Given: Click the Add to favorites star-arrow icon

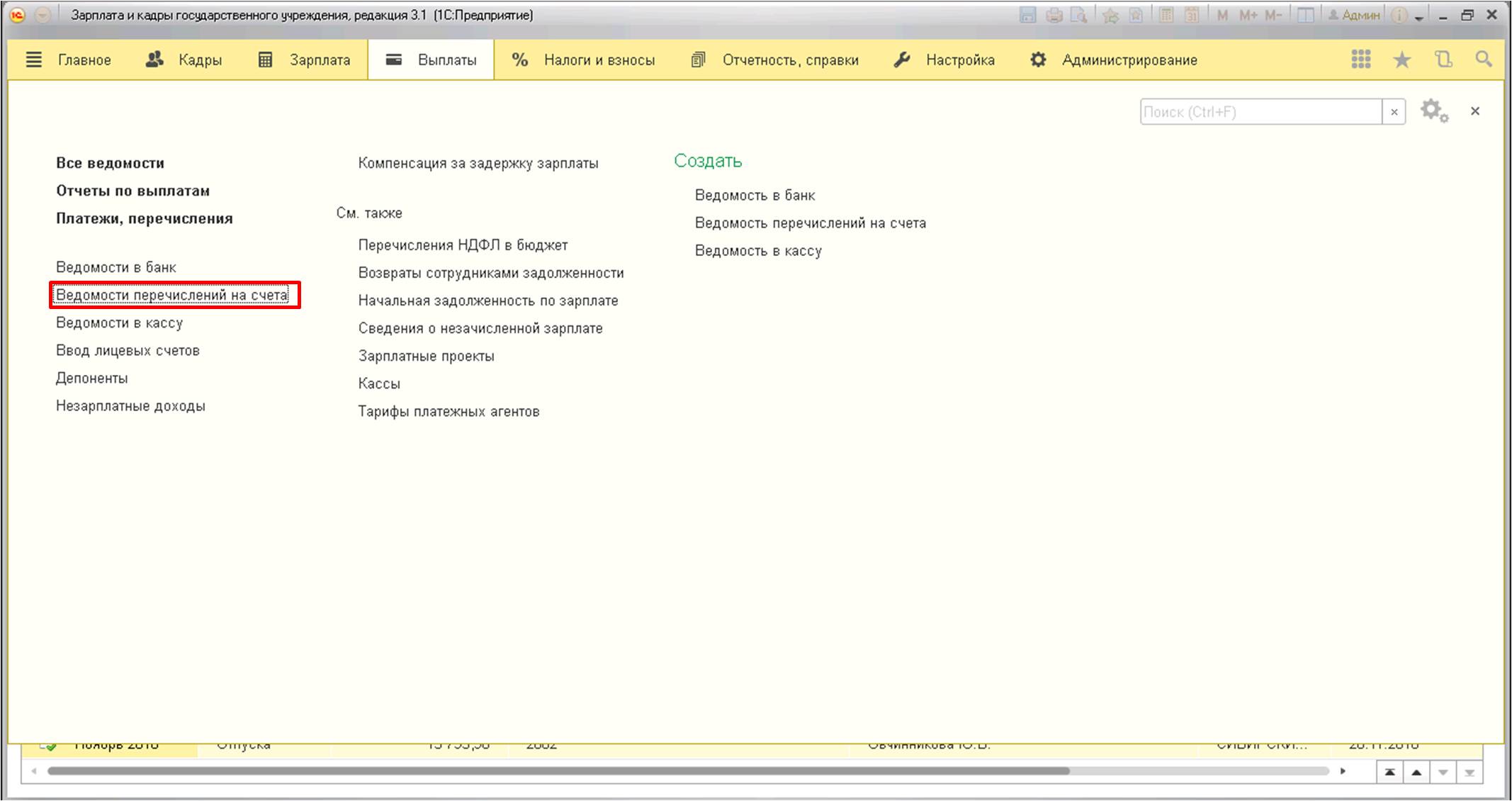Looking at the screenshot, I should click(x=1110, y=15).
